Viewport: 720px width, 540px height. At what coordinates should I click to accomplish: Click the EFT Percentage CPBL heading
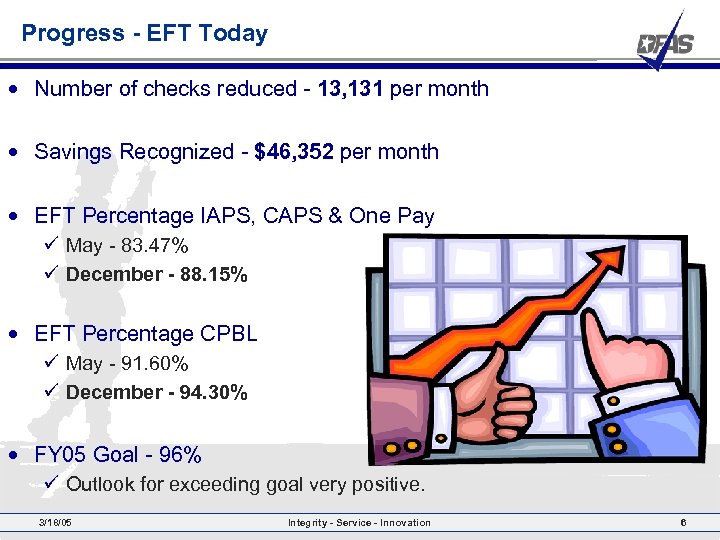click(146, 334)
